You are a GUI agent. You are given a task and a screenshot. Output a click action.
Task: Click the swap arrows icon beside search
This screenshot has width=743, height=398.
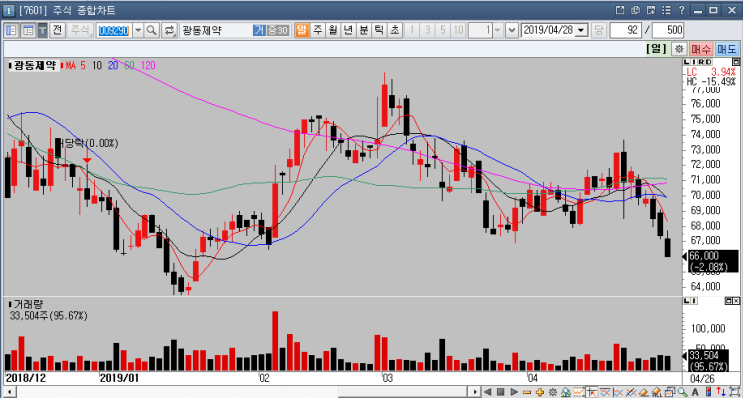(x=169, y=31)
